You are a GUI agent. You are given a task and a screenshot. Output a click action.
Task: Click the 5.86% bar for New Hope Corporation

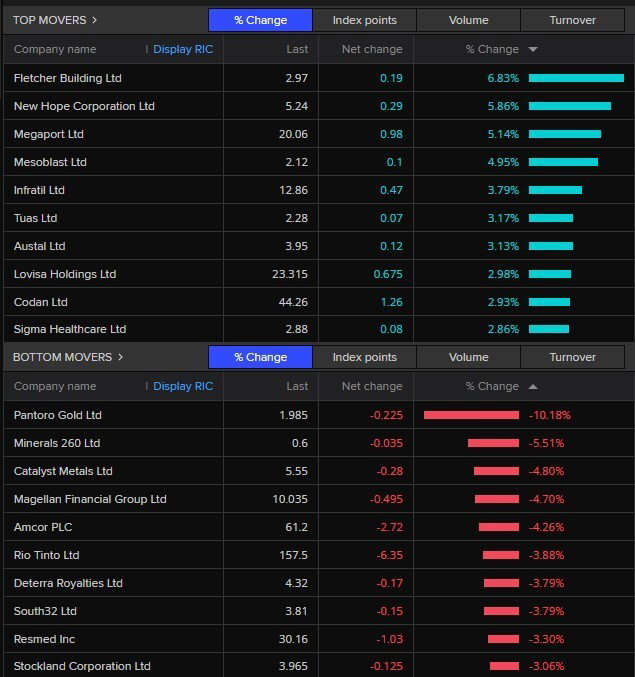[570, 106]
